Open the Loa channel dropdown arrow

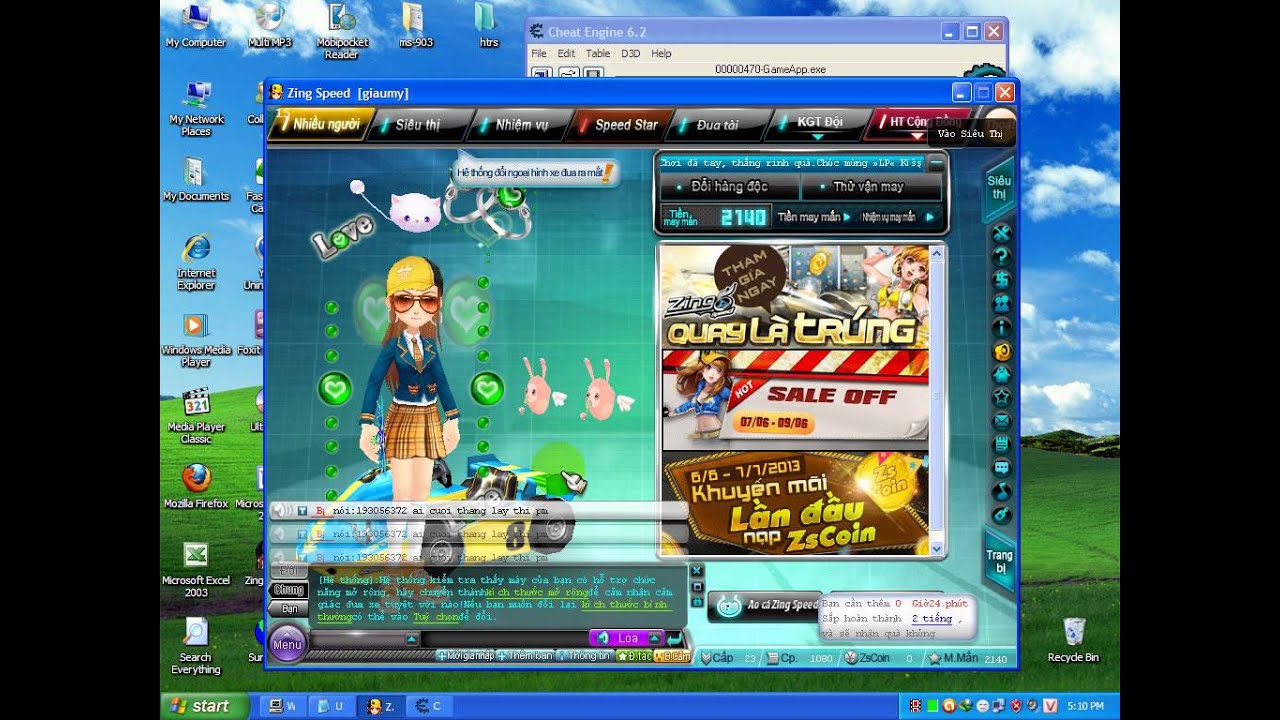click(655, 638)
